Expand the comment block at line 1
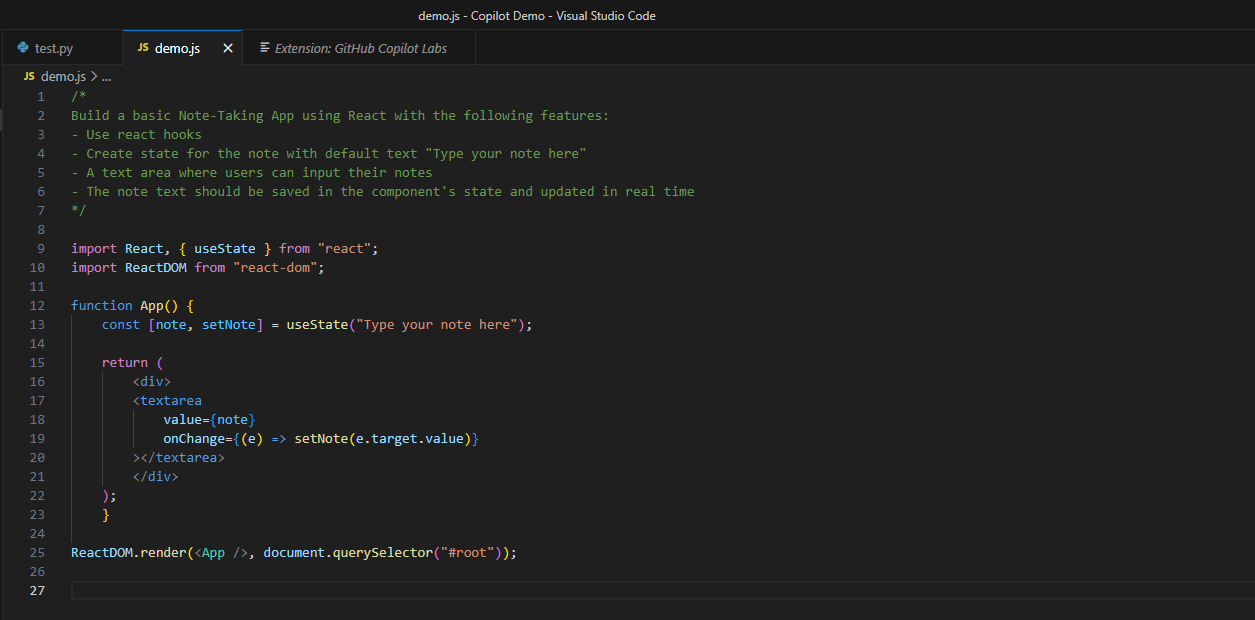The image size is (1255, 620). click(57, 96)
